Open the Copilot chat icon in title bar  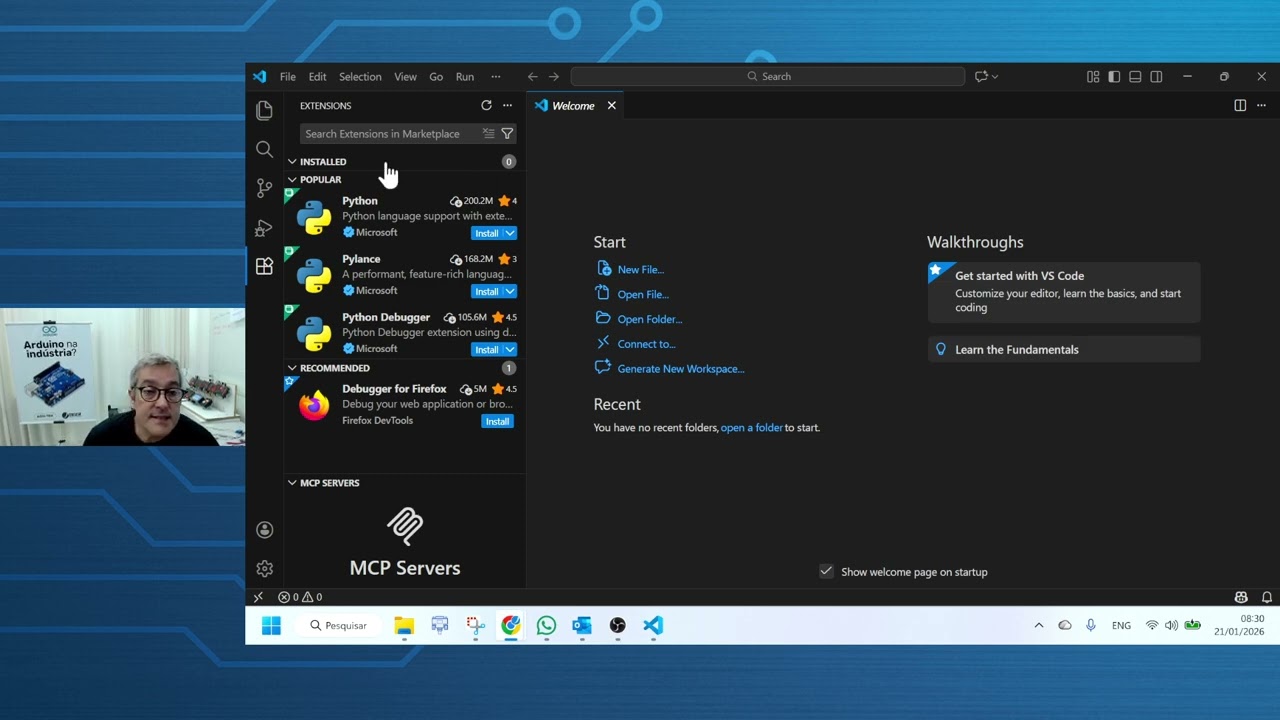[981, 76]
